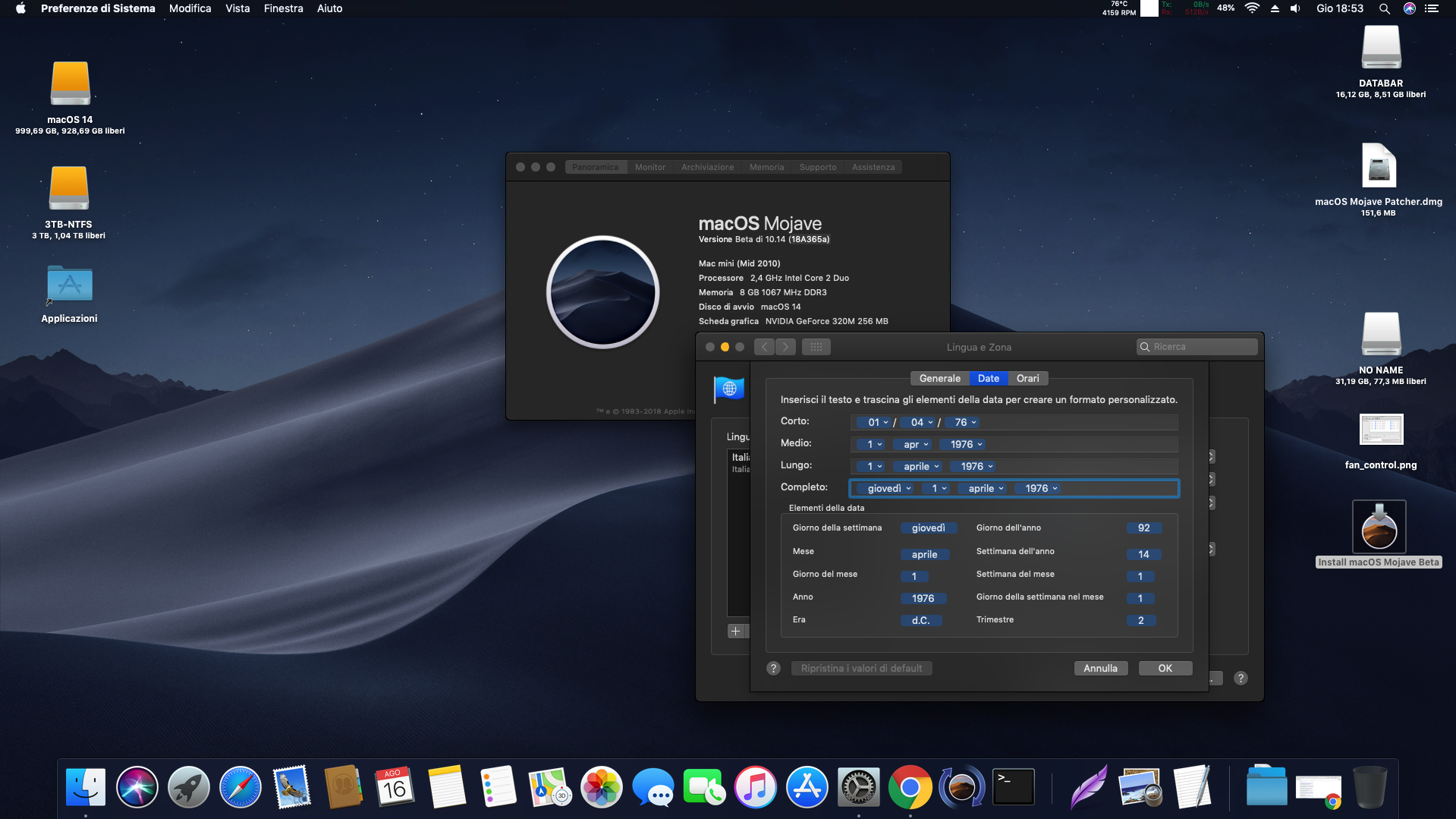Screen dimensions: 1456x819
Task: Click the back arrow in Lingua e Zona
Action: (x=764, y=347)
